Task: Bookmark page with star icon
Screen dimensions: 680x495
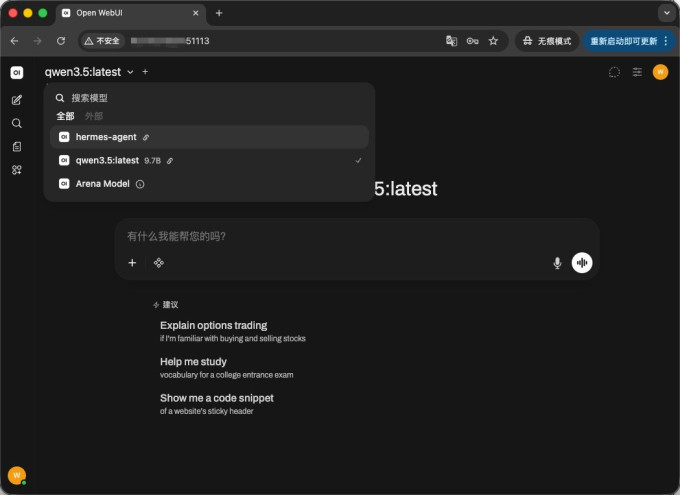Action: tap(493, 41)
